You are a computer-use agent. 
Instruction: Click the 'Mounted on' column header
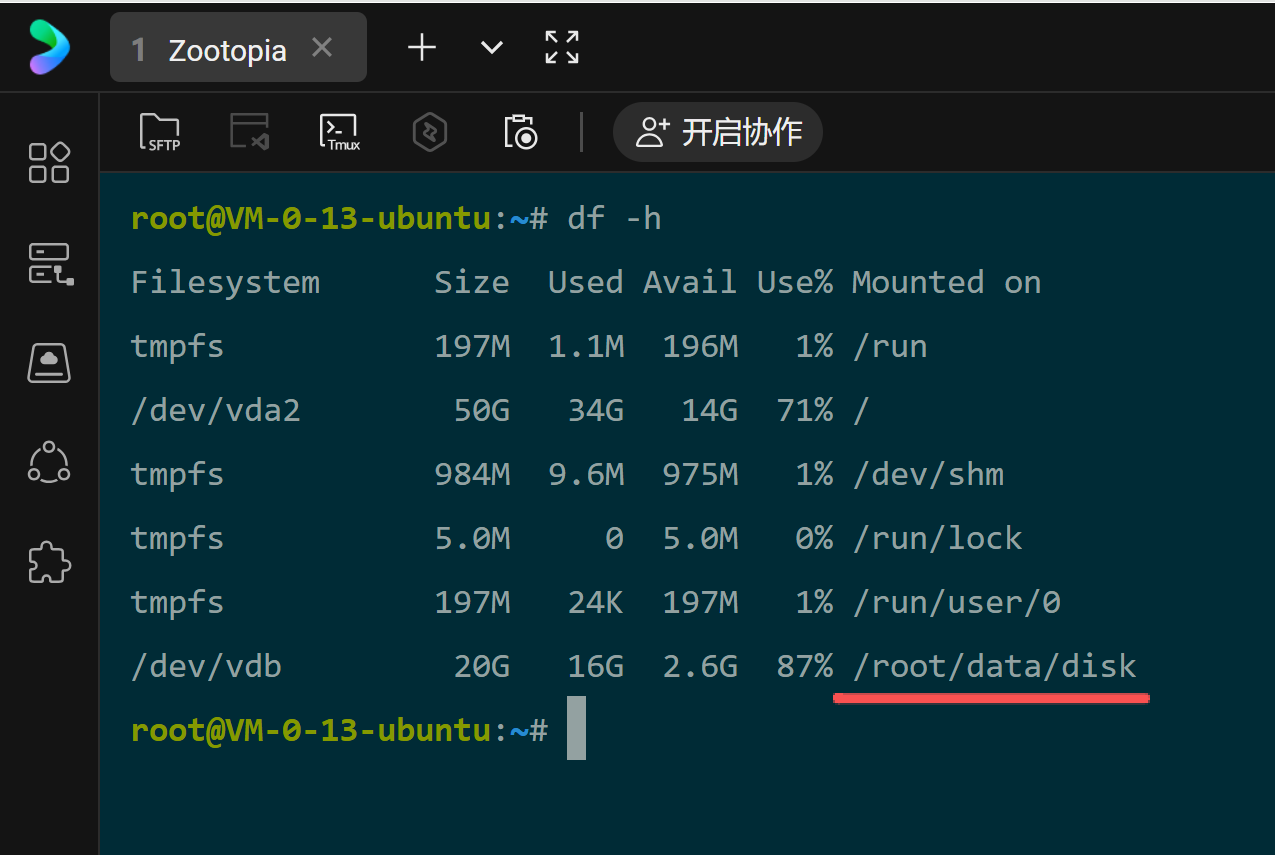tap(946, 283)
